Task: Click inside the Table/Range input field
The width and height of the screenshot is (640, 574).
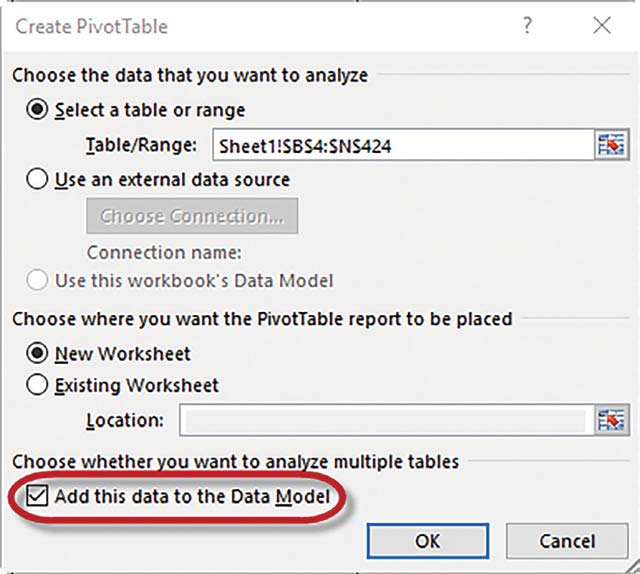Action: pos(398,145)
